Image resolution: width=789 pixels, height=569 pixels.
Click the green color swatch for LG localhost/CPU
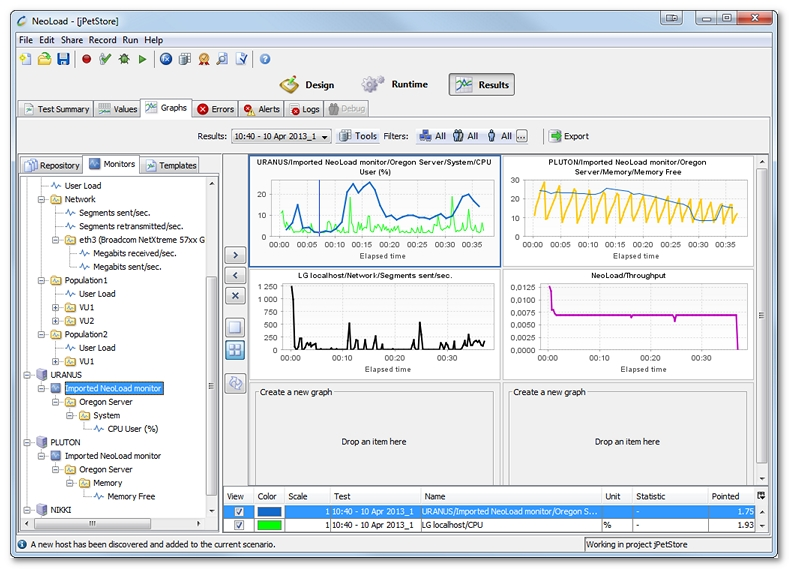(x=270, y=526)
